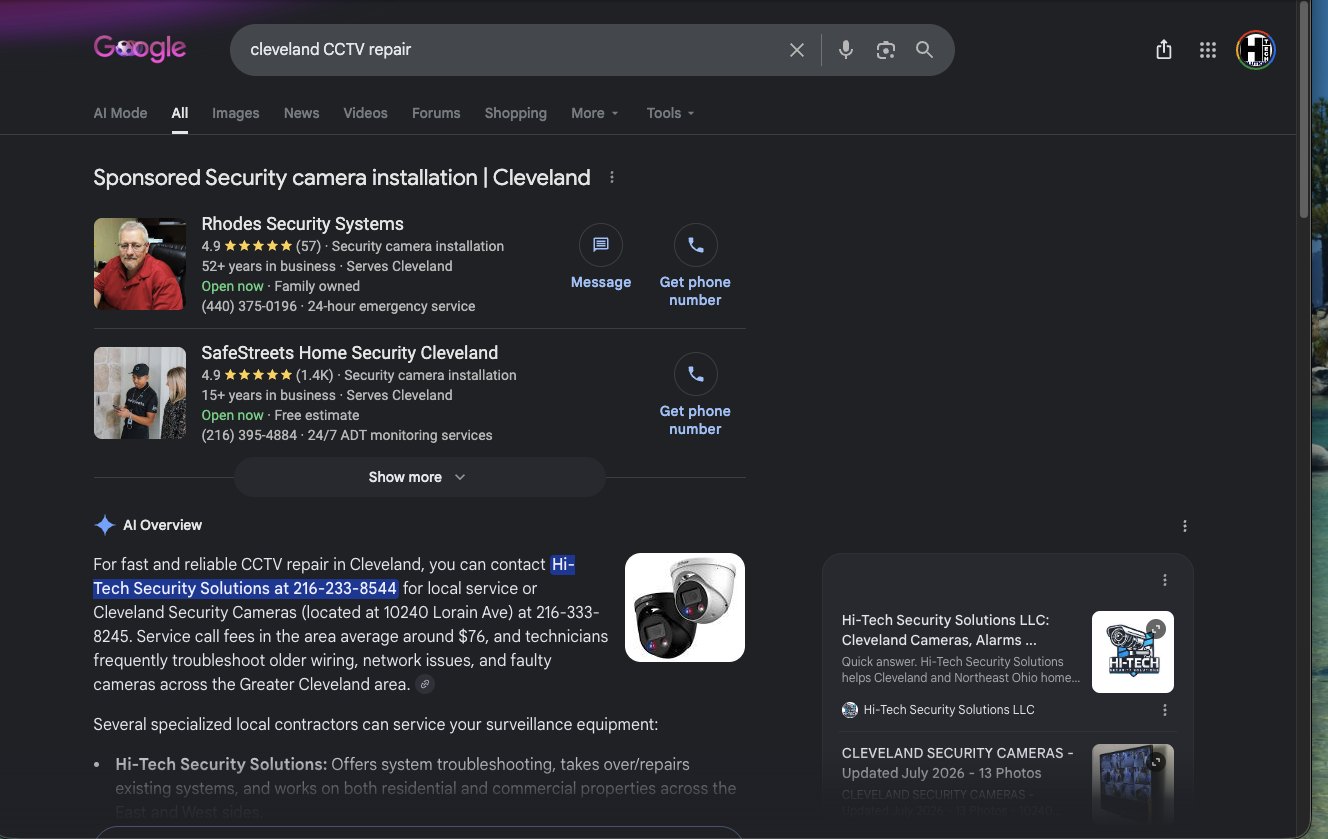Image resolution: width=1328 pixels, height=839 pixels.
Task: Click the Rhodes 4.9 star rating (57)
Action: pyautogui.click(x=261, y=246)
